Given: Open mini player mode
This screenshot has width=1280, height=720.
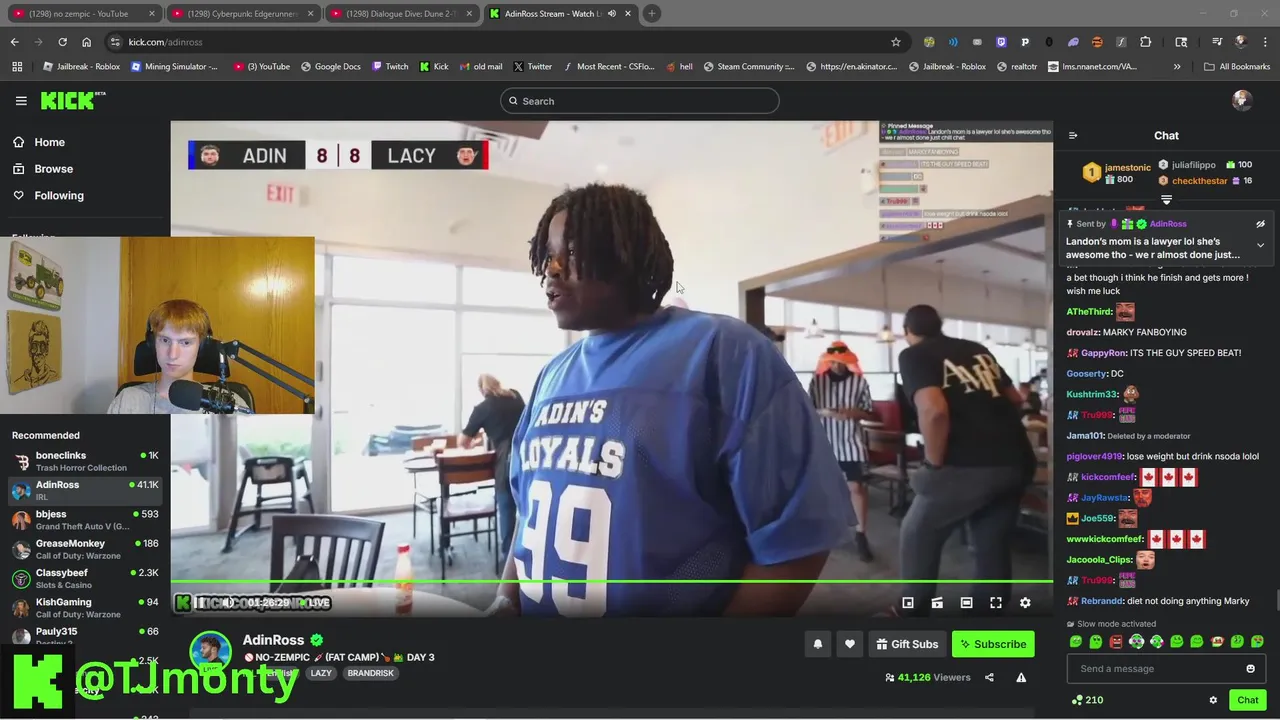Looking at the screenshot, I should [908, 603].
